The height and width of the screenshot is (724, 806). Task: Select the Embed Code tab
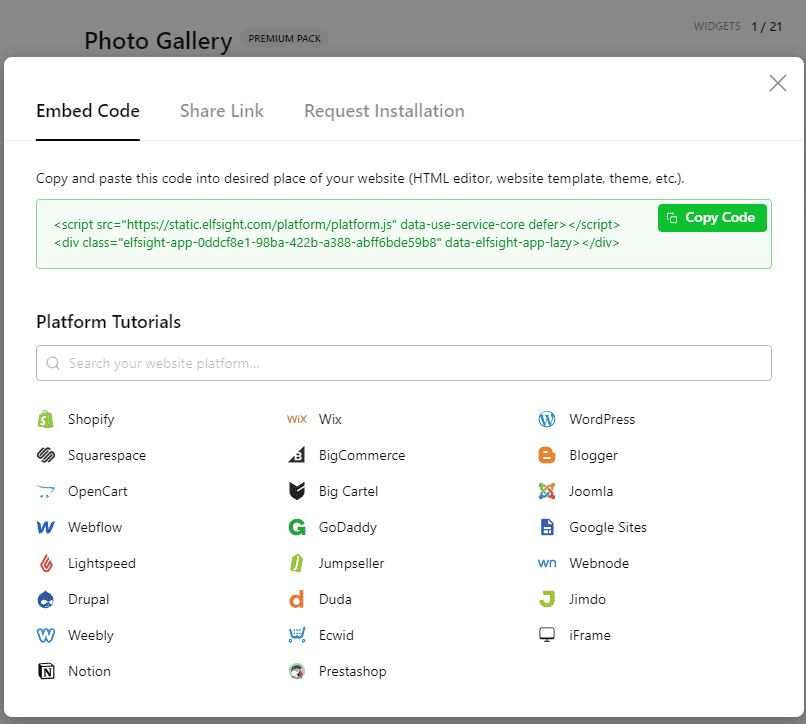pos(88,111)
